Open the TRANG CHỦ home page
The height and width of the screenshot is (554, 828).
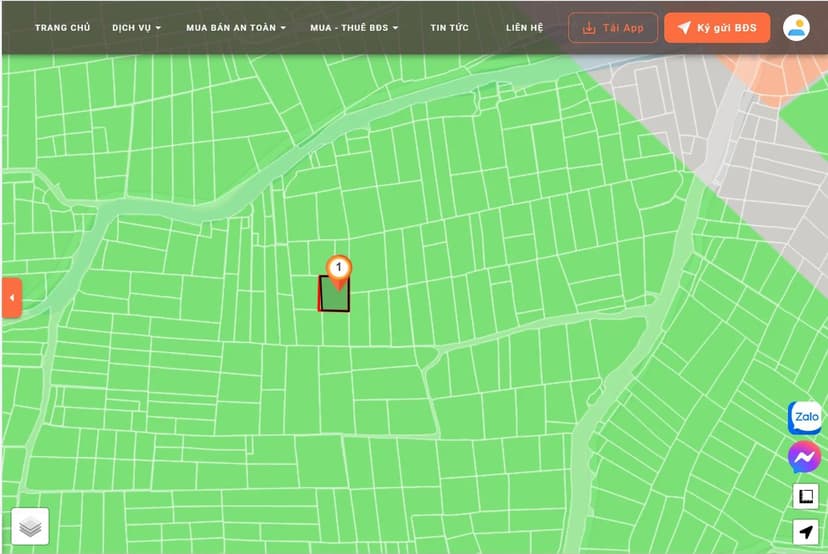click(62, 27)
